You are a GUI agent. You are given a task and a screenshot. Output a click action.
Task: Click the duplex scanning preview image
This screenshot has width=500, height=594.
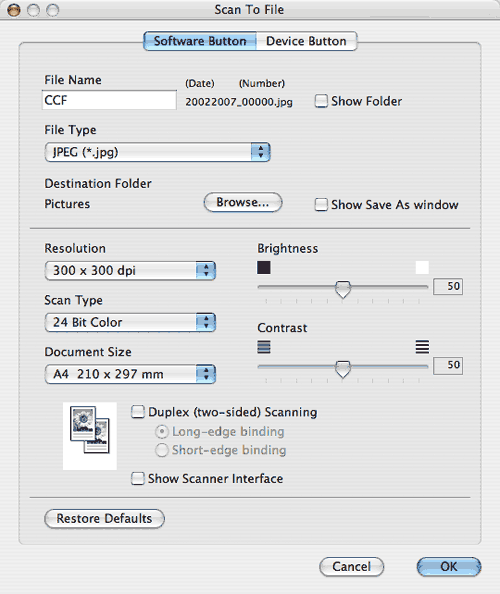click(90, 436)
